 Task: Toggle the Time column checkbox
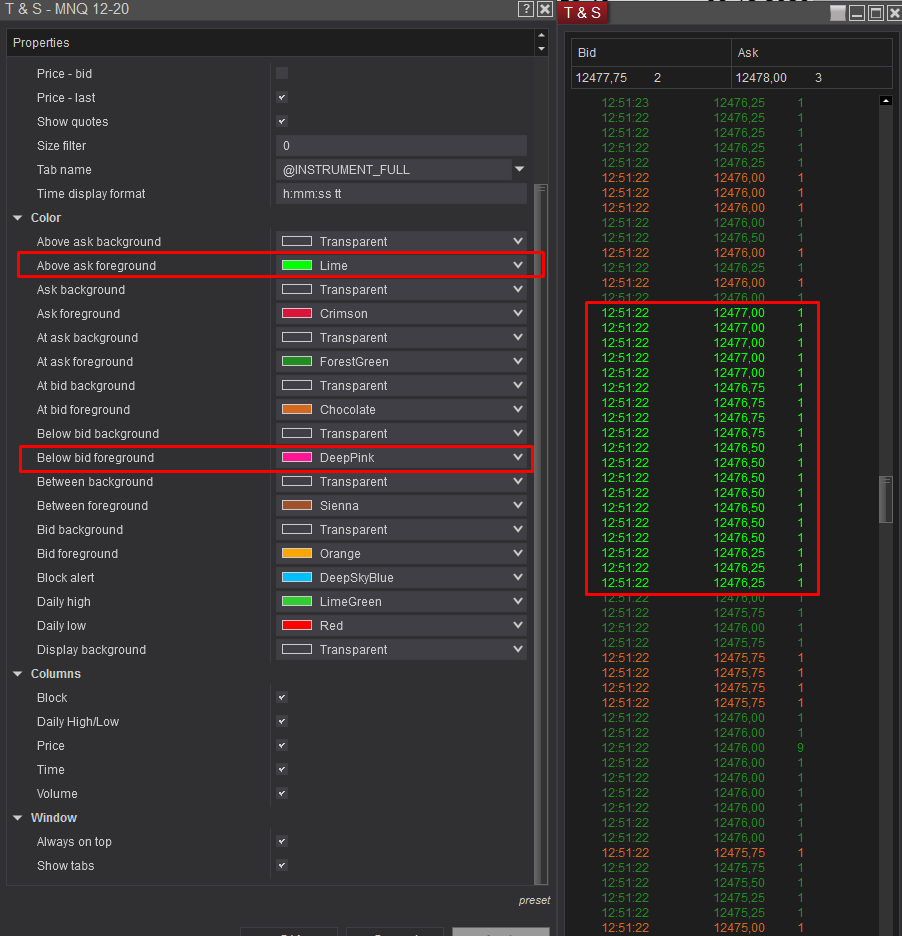click(282, 769)
